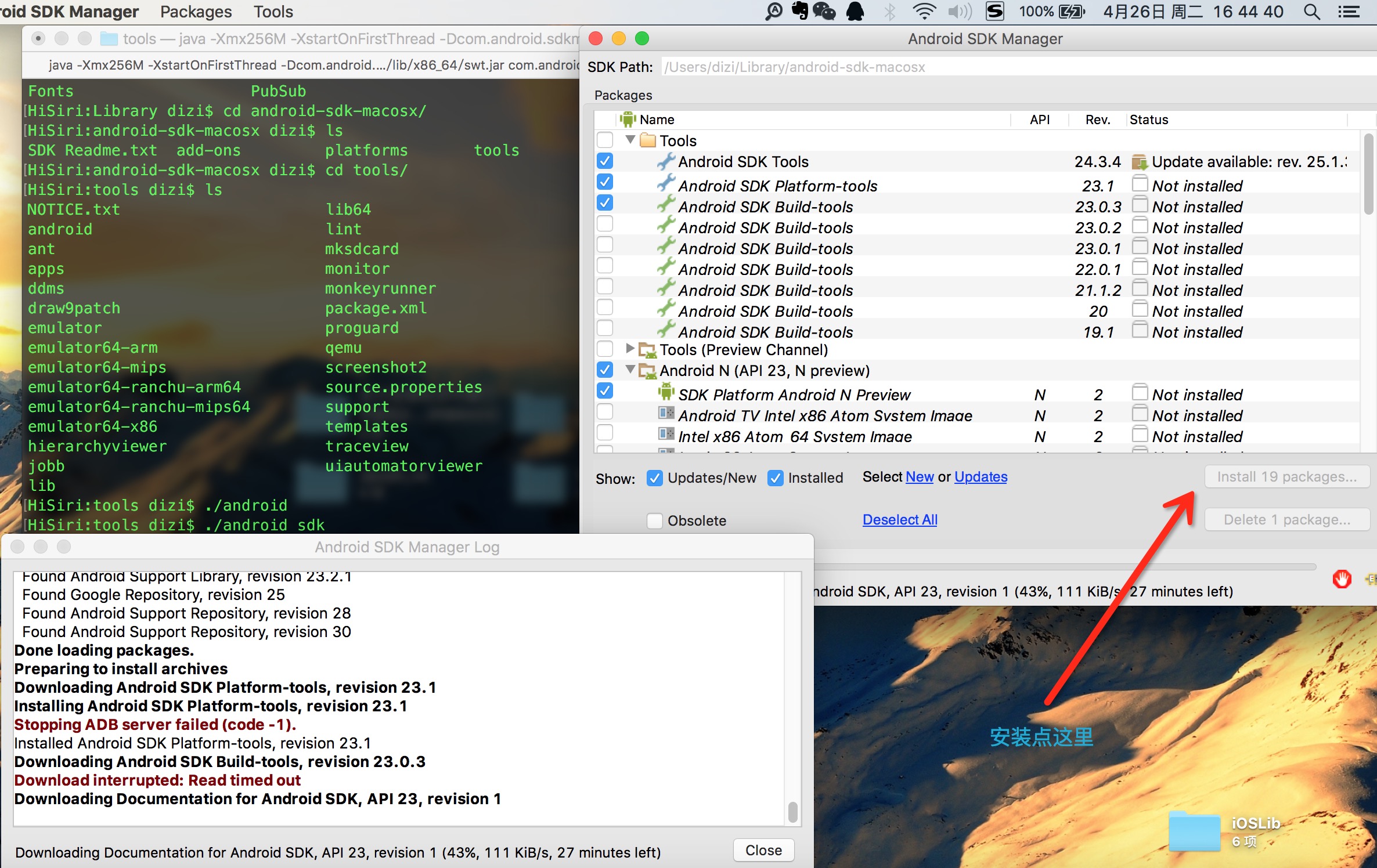Click the magnifier key icon in menu bar

coord(774,12)
